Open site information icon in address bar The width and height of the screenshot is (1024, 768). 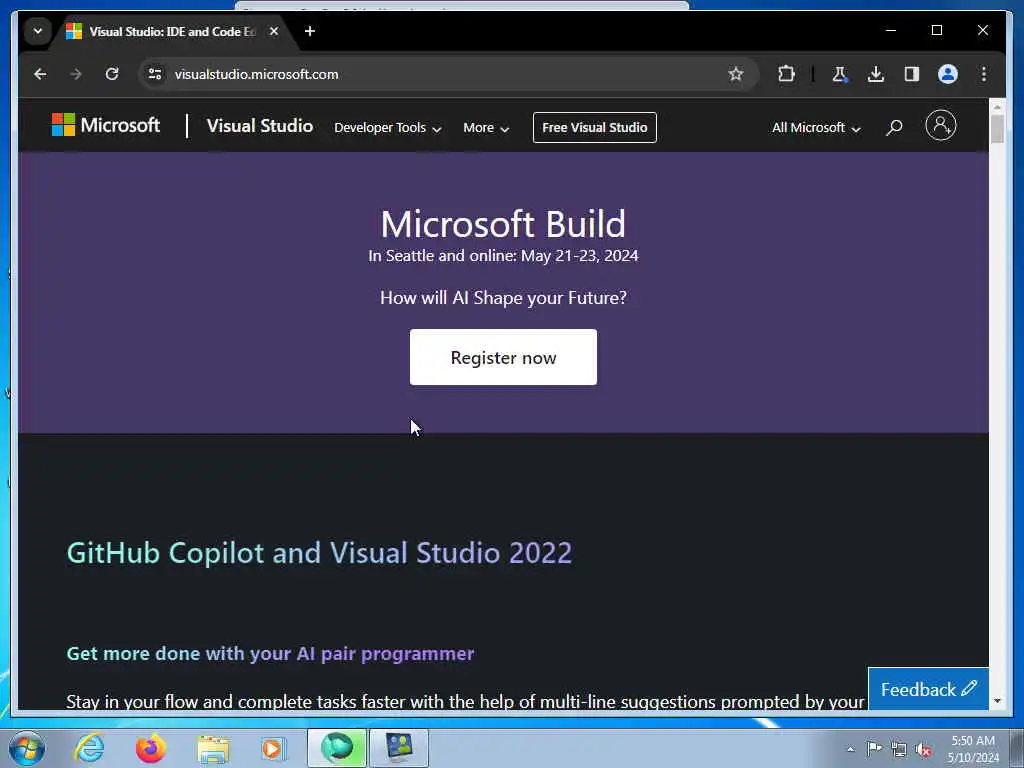[x=155, y=74]
